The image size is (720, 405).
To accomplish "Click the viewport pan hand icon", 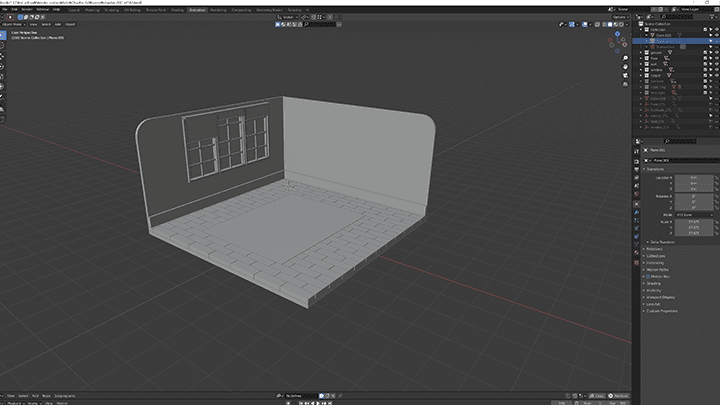I will click(625, 67).
